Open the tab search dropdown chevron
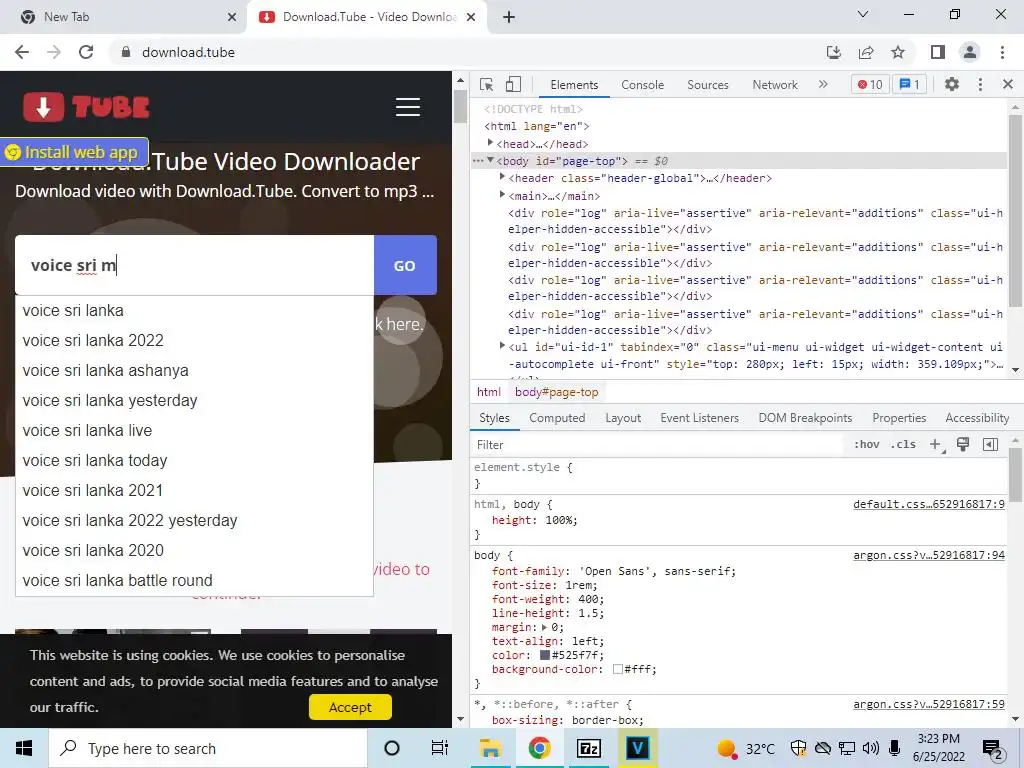The width and height of the screenshot is (1024, 768). click(863, 14)
